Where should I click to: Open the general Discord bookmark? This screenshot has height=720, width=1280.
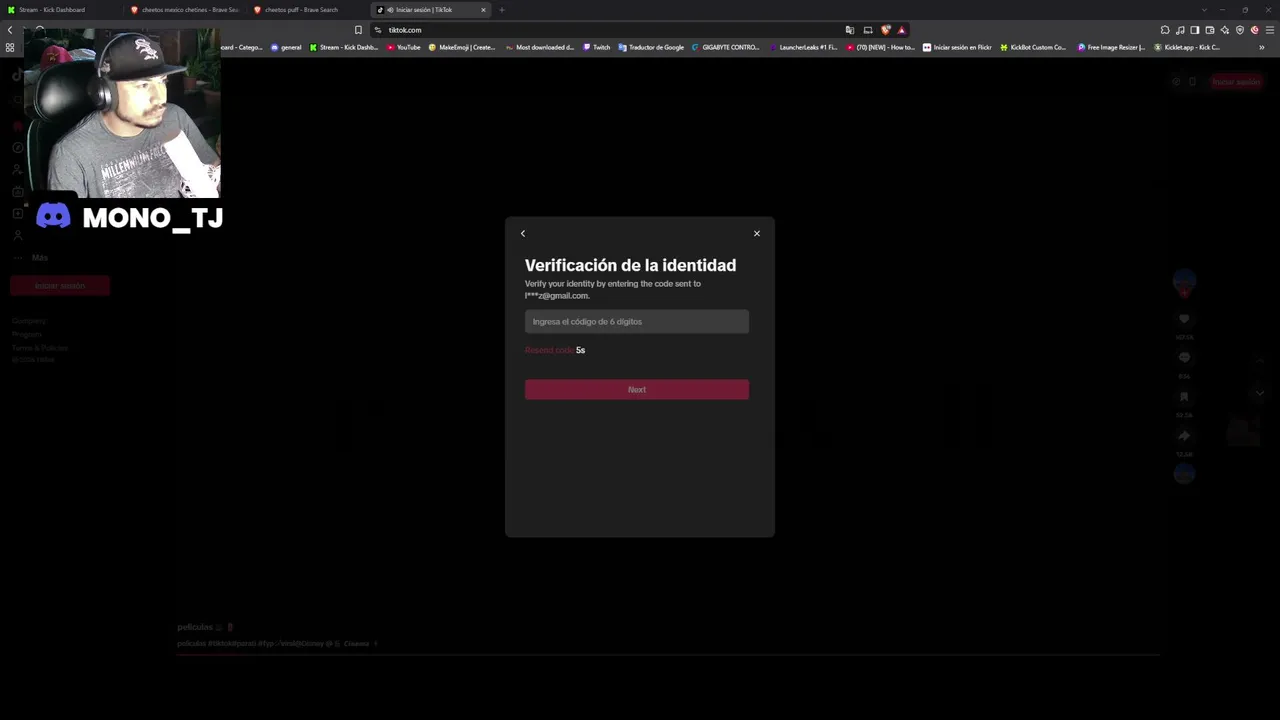(x=286, y=47)
